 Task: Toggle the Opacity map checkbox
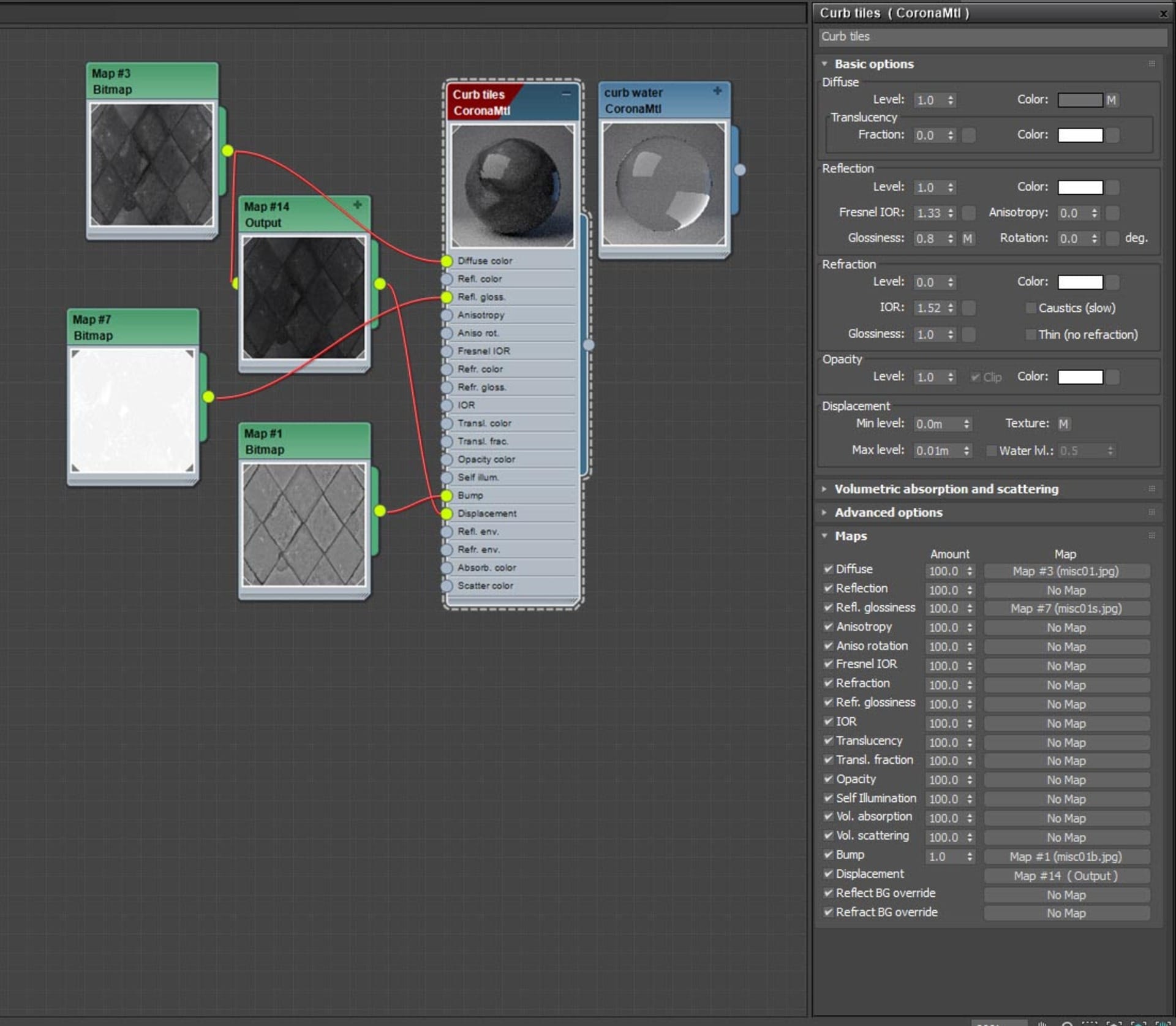click(828, 779)
